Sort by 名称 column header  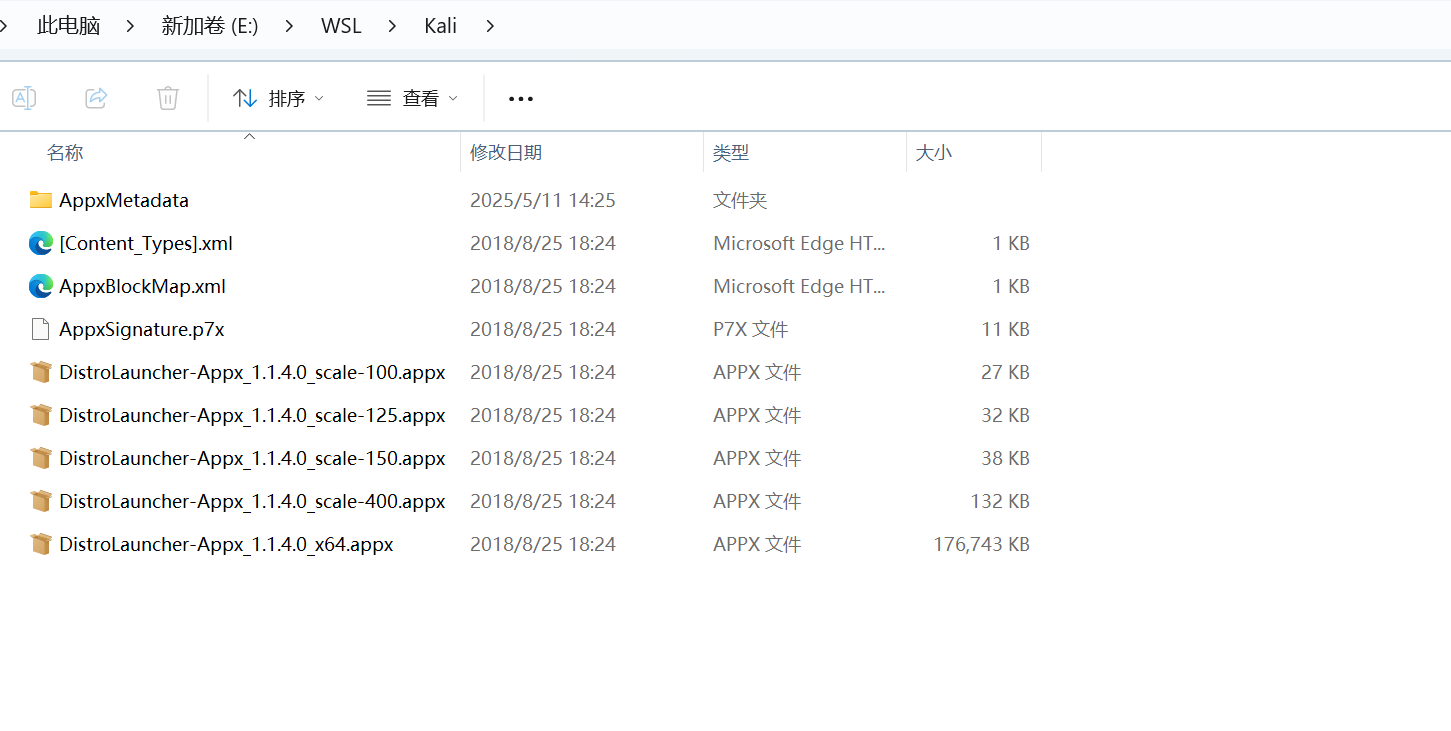coord(65,153)
